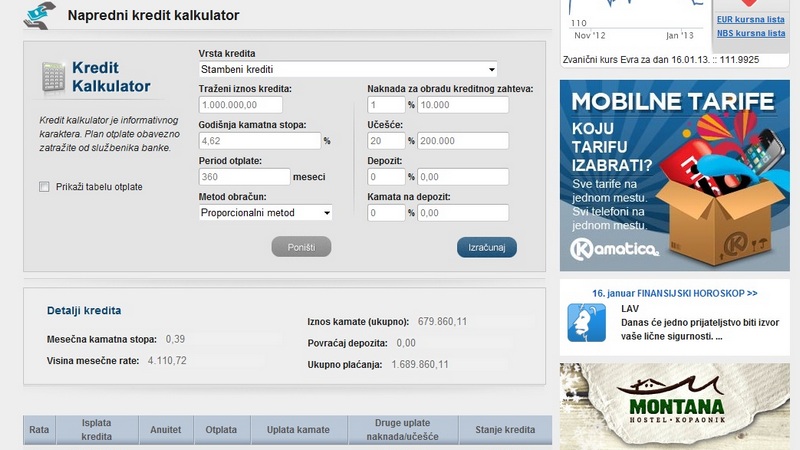Click the Kamata na depozit percent field
Screen dimensions: 800x450
[386, 213]
